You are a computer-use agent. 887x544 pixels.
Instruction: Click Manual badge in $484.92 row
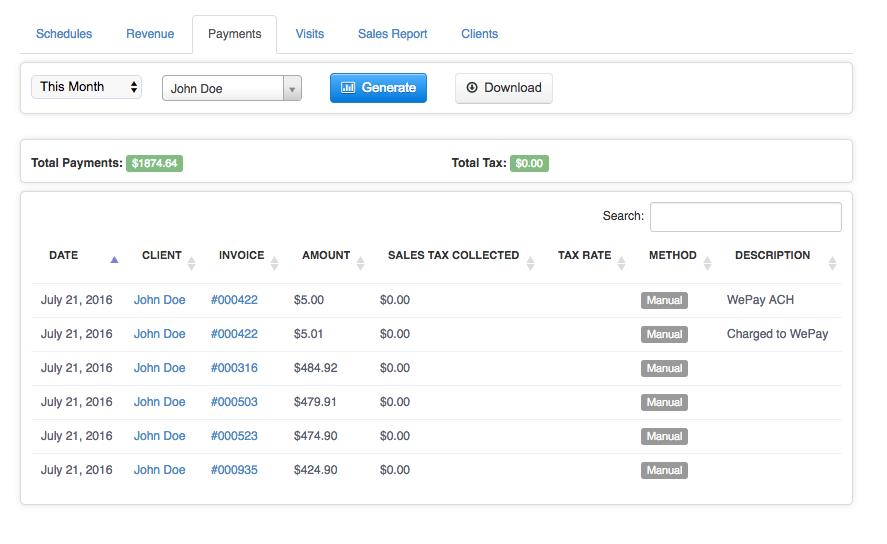click(x=664, y=368)
